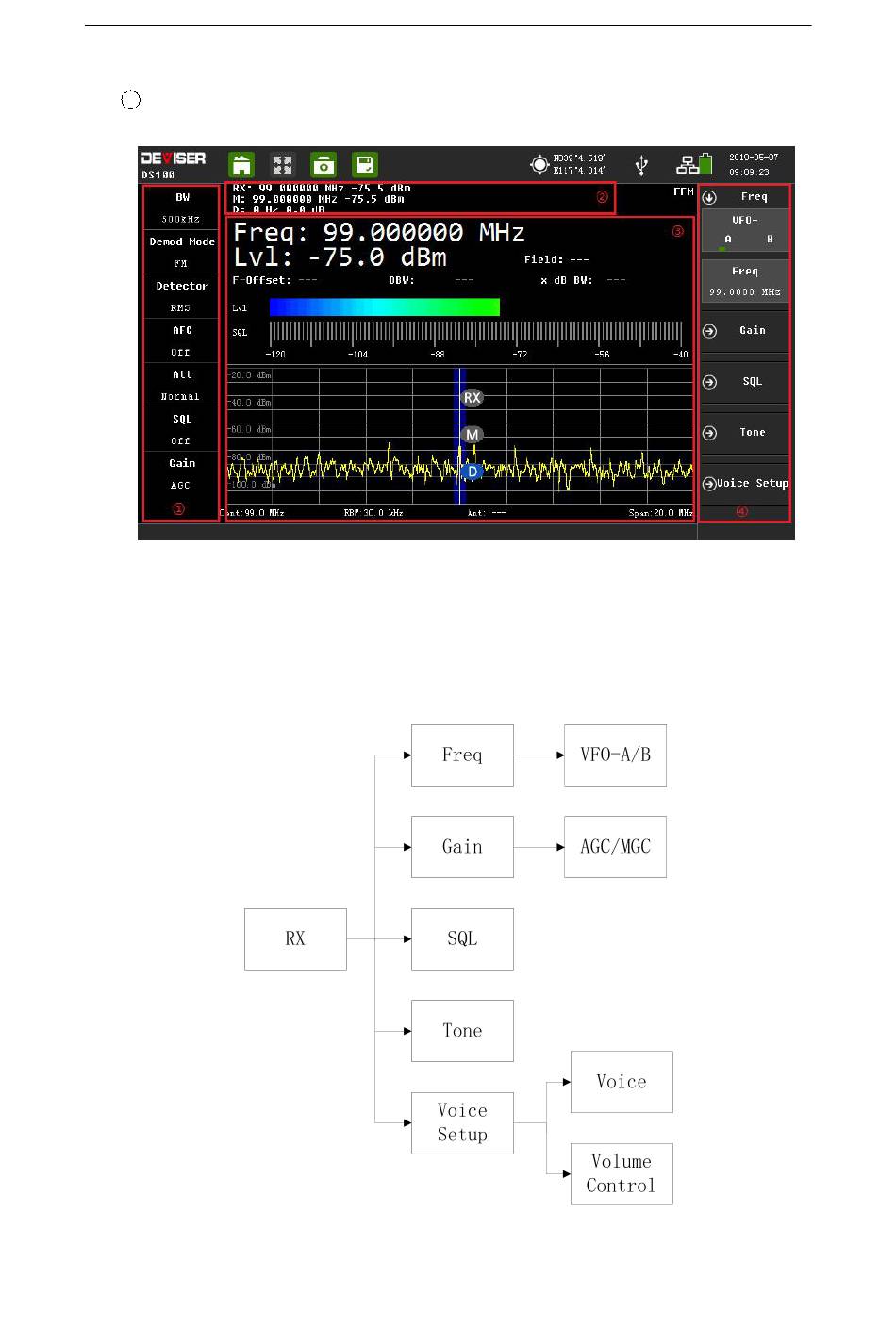896x1328 pixels.
Task: Capture a screenshot with the camera icon
Action: pos(324,165)
